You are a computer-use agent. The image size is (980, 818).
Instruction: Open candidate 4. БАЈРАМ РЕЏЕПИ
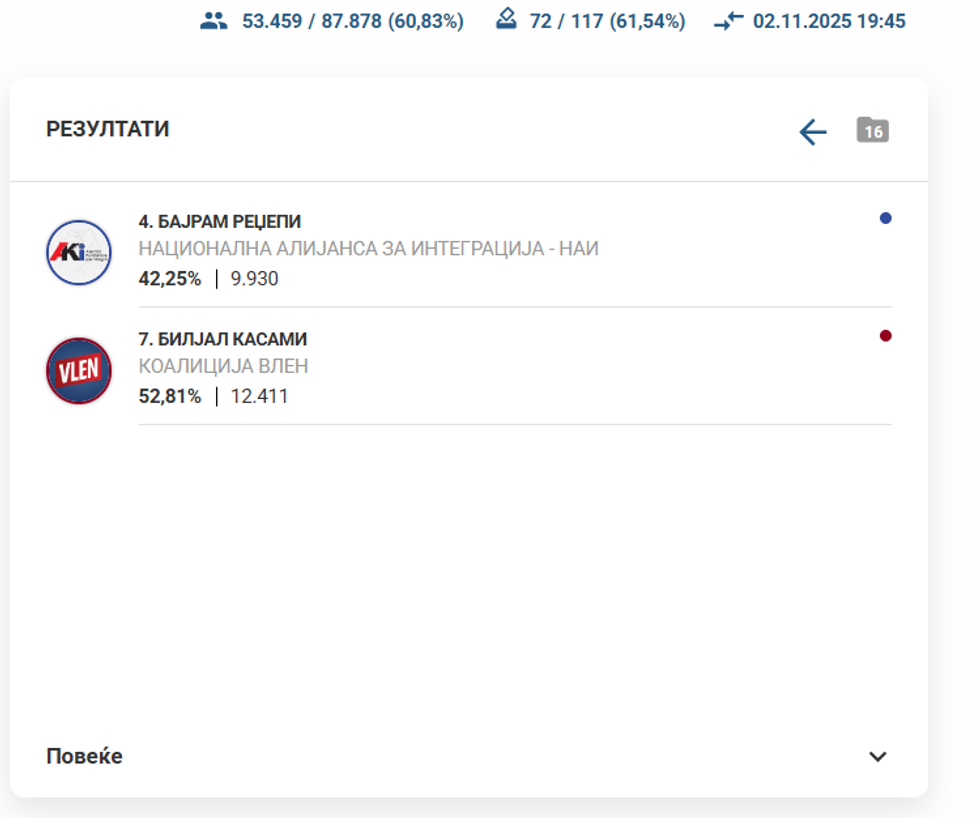pos(219,222)
